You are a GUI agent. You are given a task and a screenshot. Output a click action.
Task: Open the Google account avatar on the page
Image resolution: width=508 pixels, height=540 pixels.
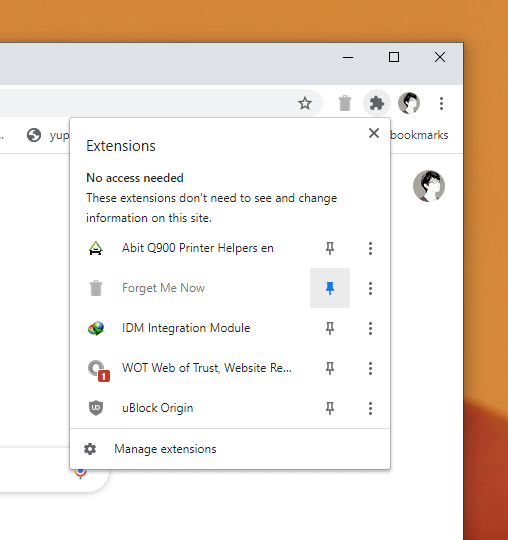[x=429, y=186]
